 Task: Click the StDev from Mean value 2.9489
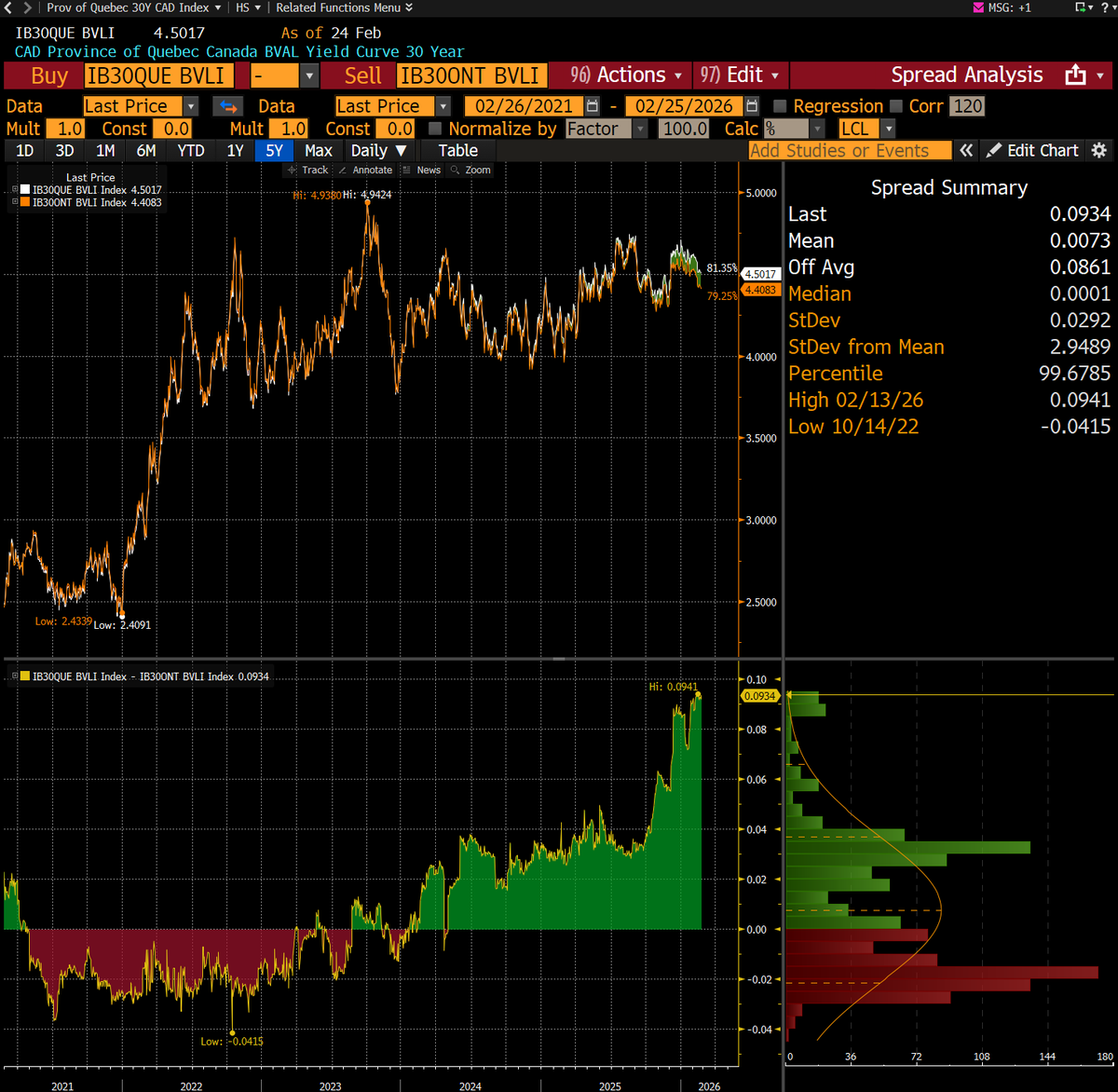coord(1080,347)
